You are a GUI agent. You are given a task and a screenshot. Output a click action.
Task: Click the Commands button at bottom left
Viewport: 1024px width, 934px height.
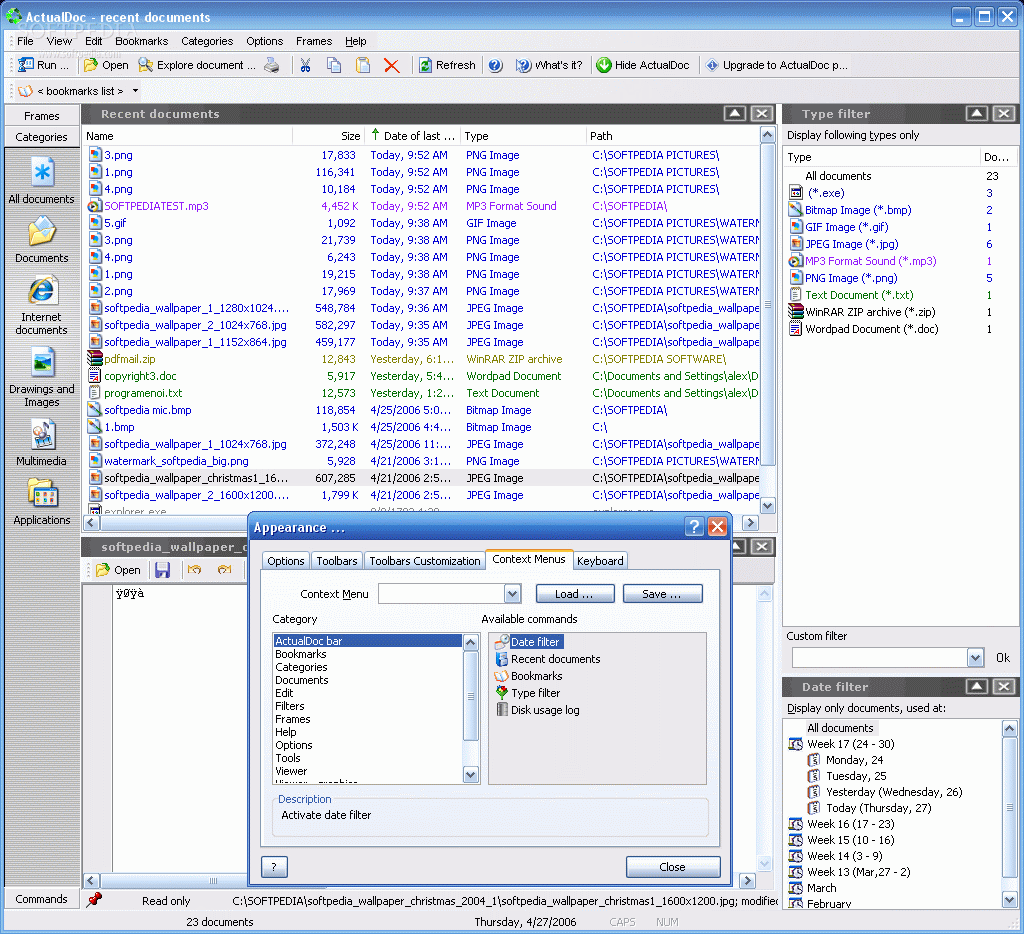42,899
